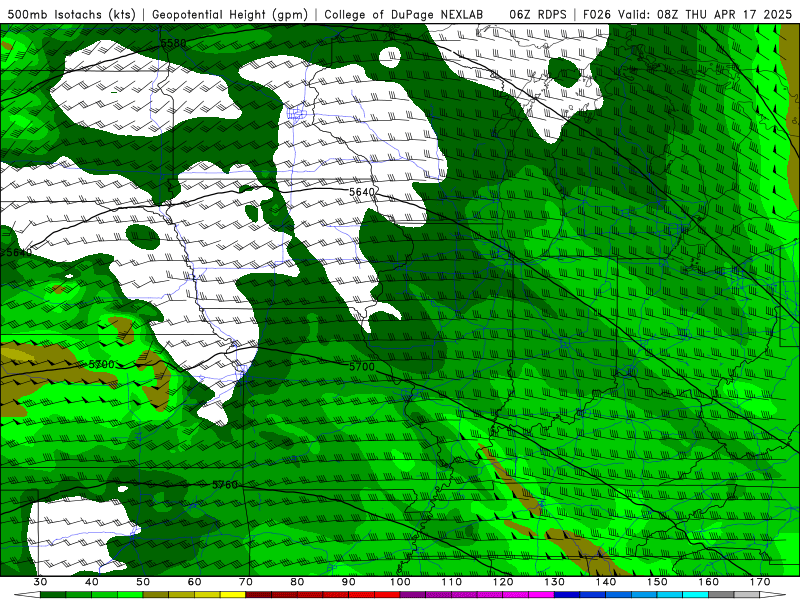Click the 'Valid: 08Z THU APR 17 2025' text
Viewport: 800px width, 600px height.
tap(705, 15)
